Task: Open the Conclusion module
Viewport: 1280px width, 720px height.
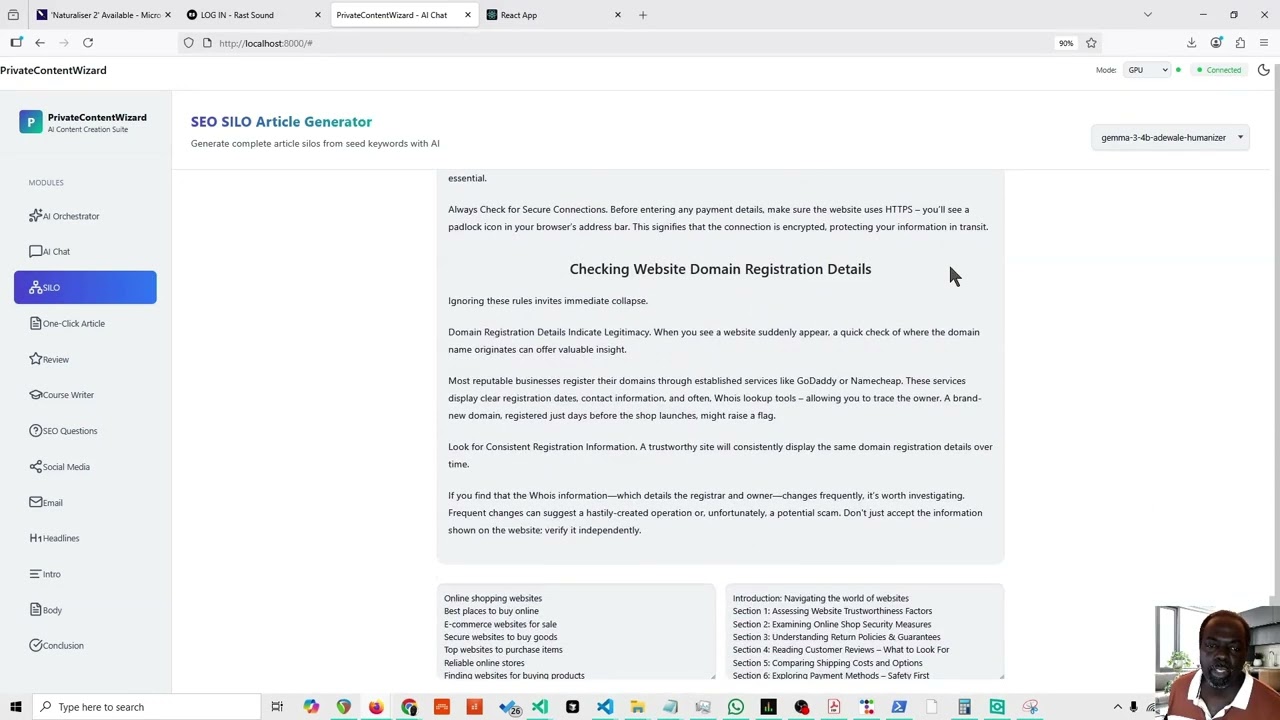Action: point(85,646)
